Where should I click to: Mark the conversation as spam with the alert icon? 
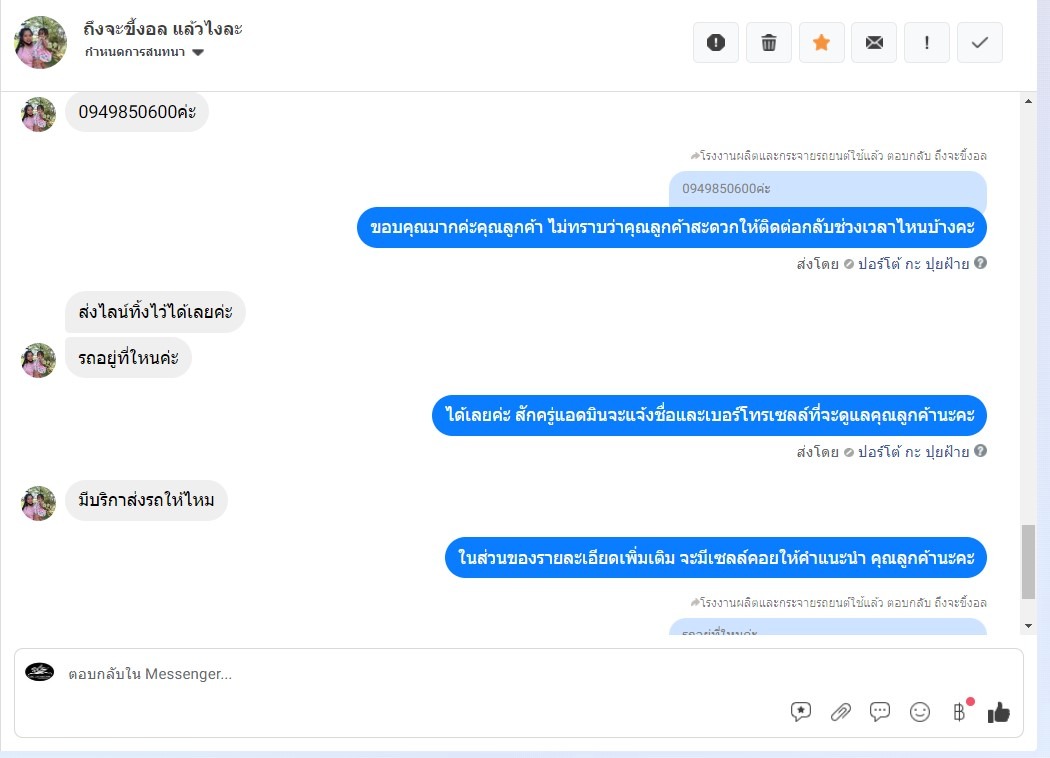[716, 42]
